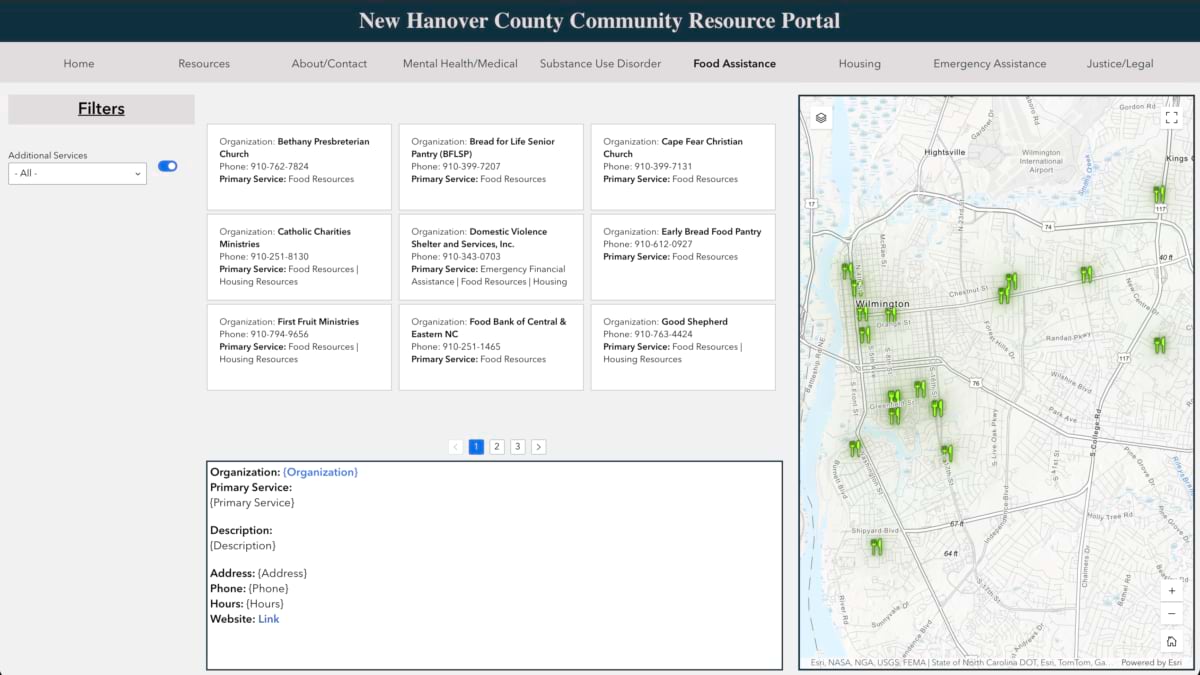Zoom out on the map

click(1172, 614)
